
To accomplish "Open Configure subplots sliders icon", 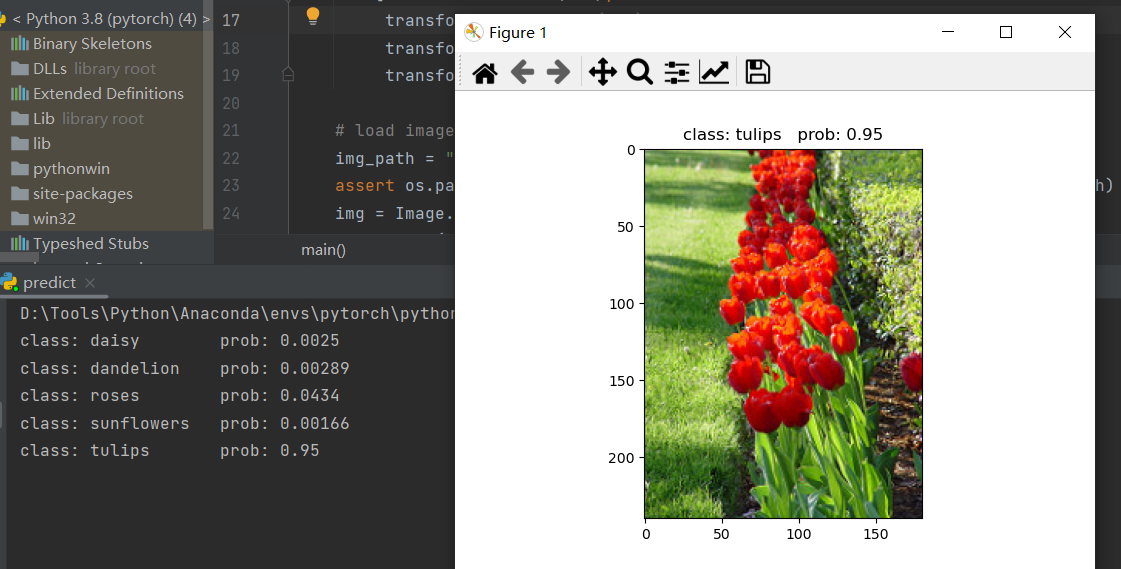I will pos(676,72).
